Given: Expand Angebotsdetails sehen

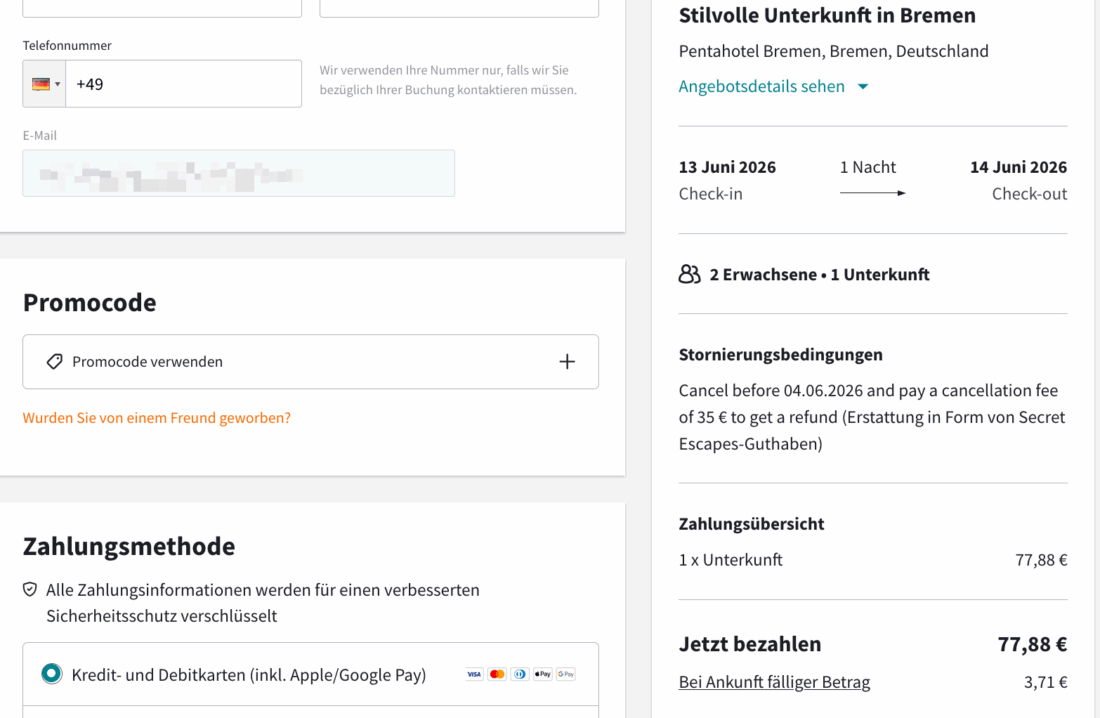Looking at the screenshot, I should [773, 86].
